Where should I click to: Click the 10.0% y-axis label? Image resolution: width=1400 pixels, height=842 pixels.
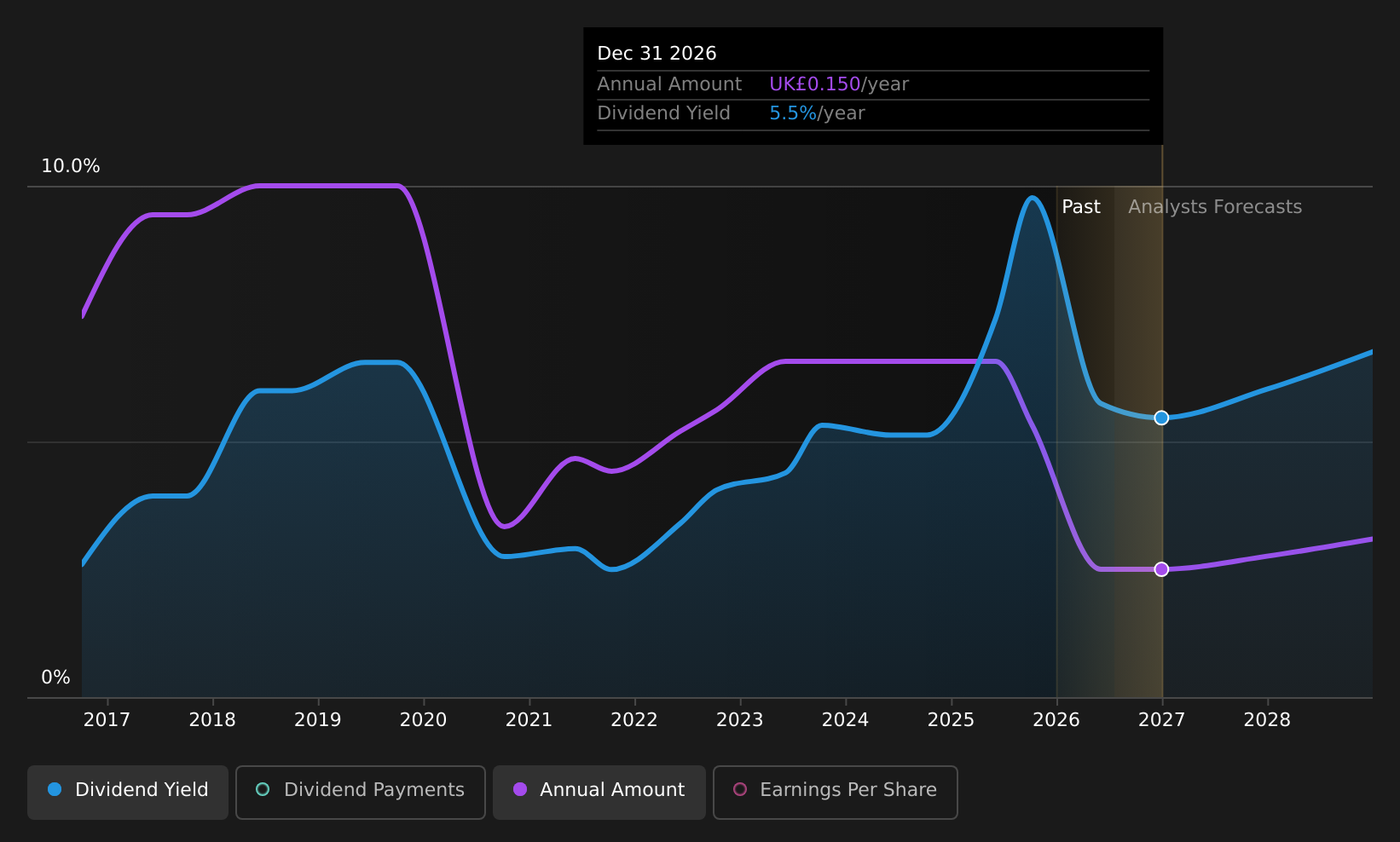click(71, 166)
